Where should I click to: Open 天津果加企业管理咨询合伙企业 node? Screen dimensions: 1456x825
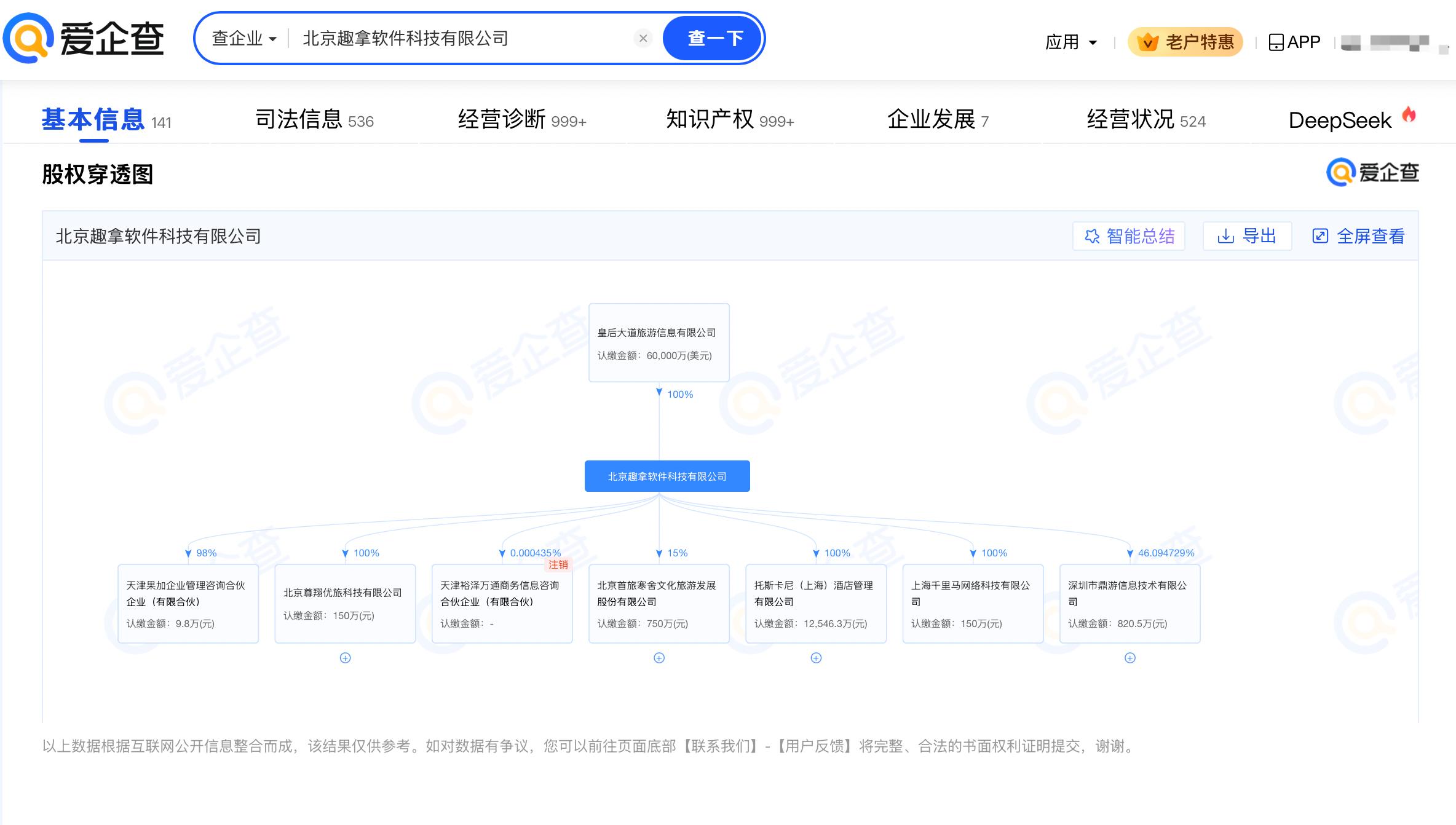pyautogui.click(x=188, y=604)
